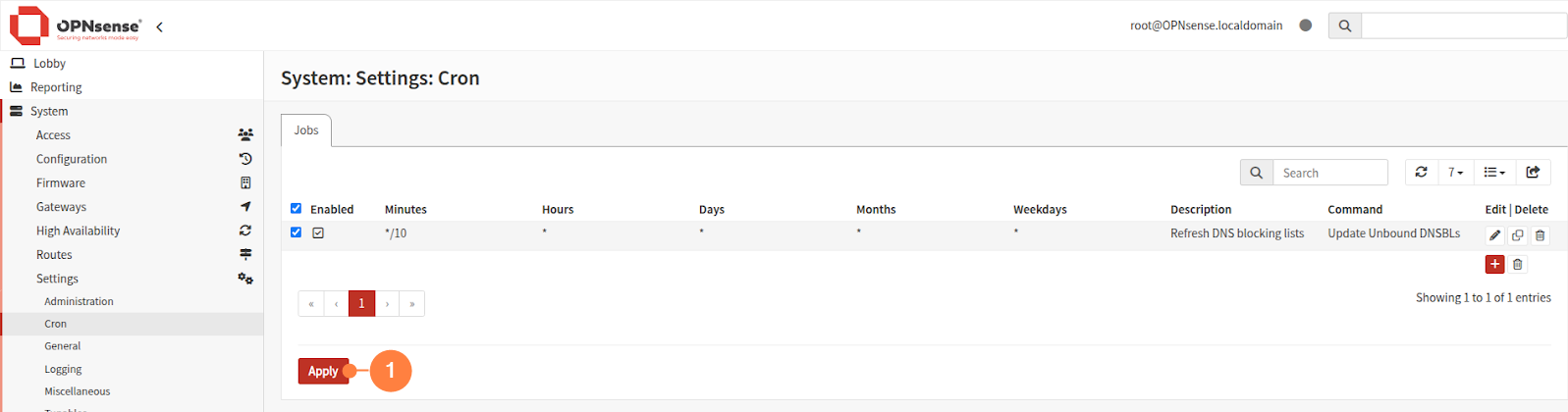Open Firmware in the System menu

61,182
